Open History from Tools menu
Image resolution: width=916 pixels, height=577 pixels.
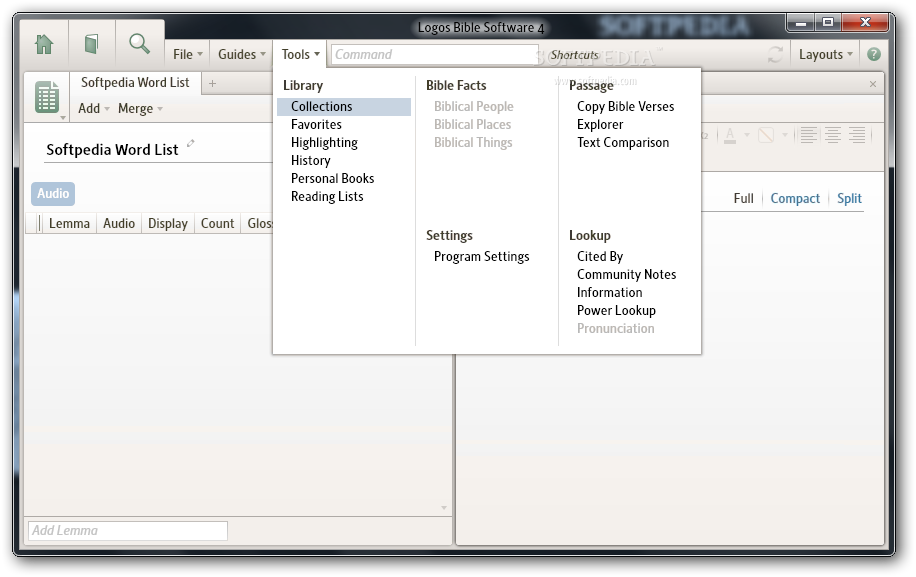point(311,161)
